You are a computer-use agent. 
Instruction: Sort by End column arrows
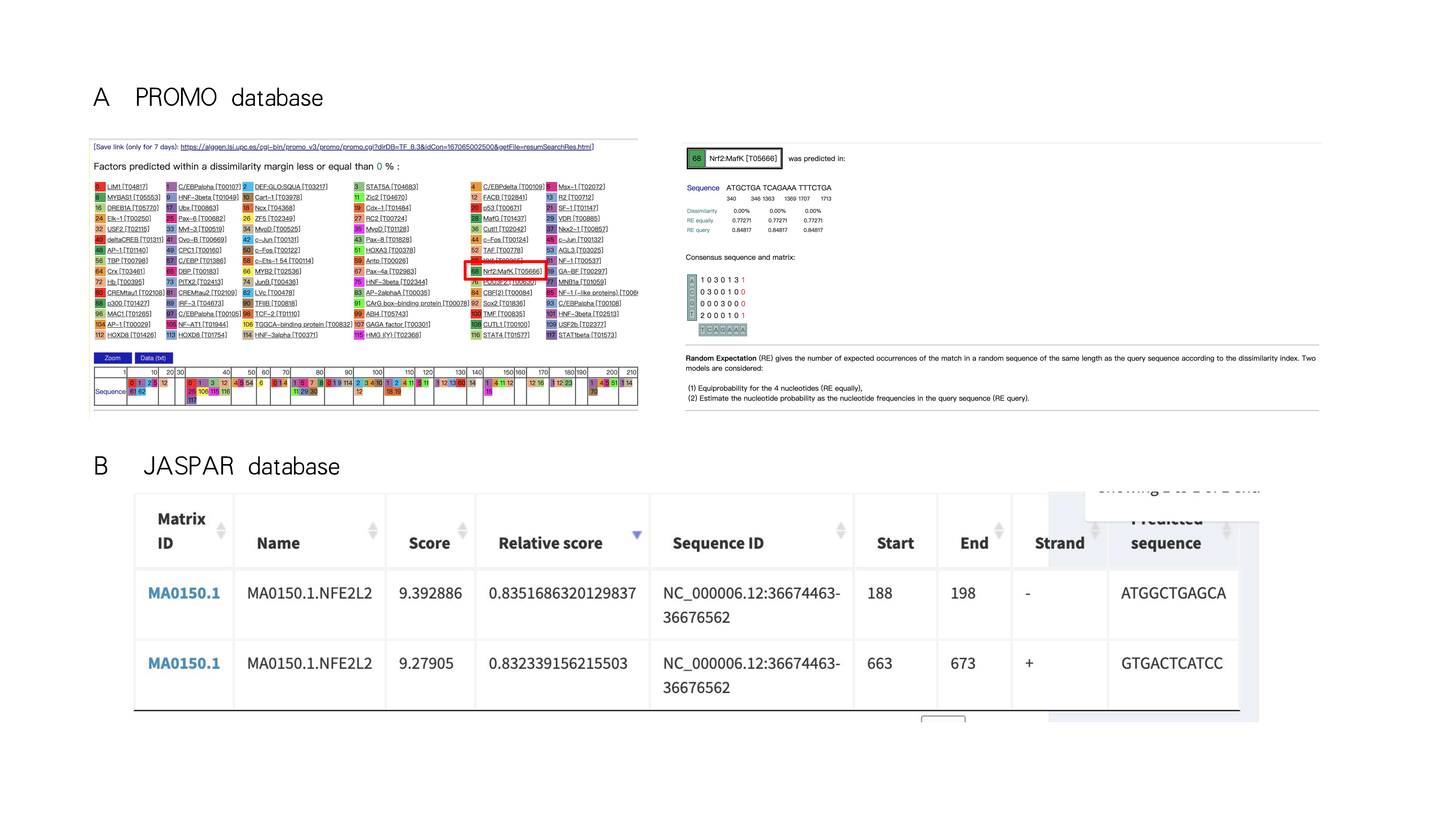pyautogui.click(x=999, y=530)
